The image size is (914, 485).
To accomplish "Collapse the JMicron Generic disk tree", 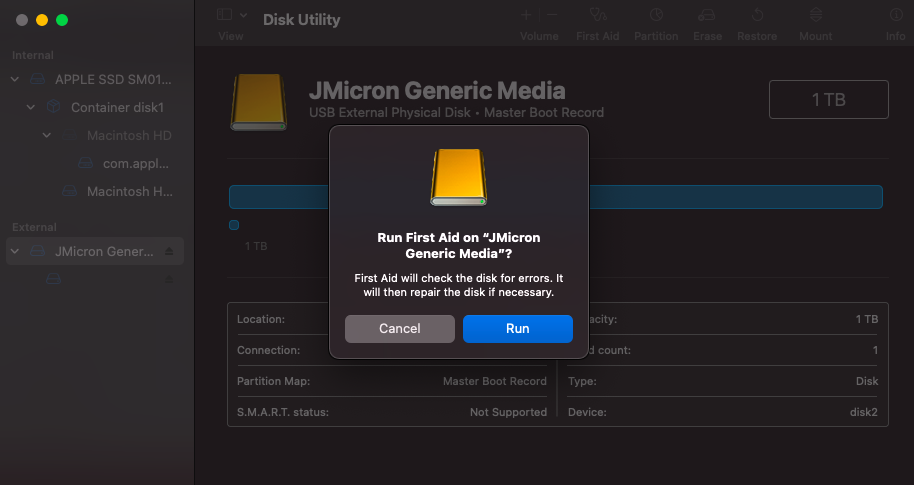I will point(15,251).
